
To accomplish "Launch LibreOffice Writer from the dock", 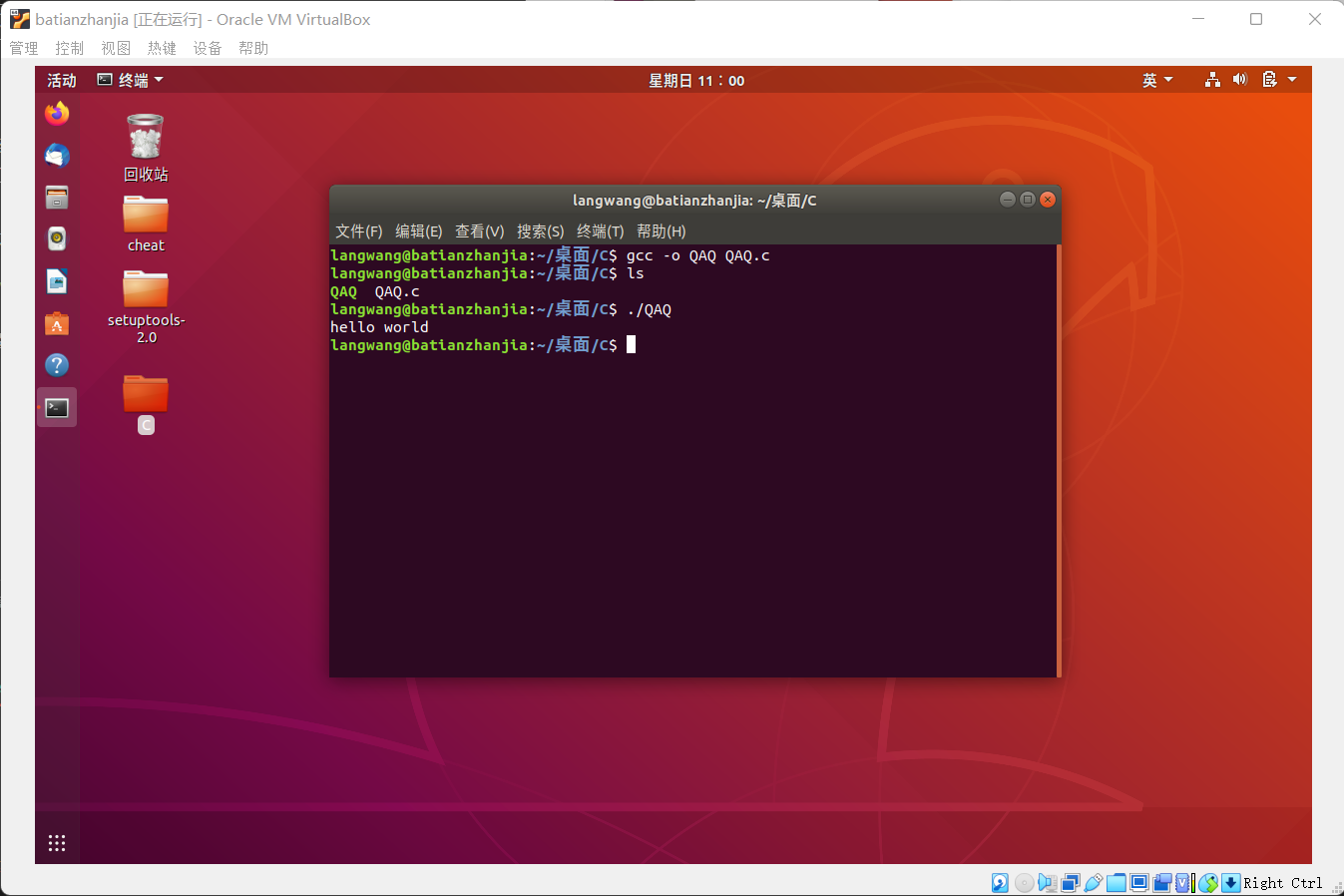I will (57, 281).
